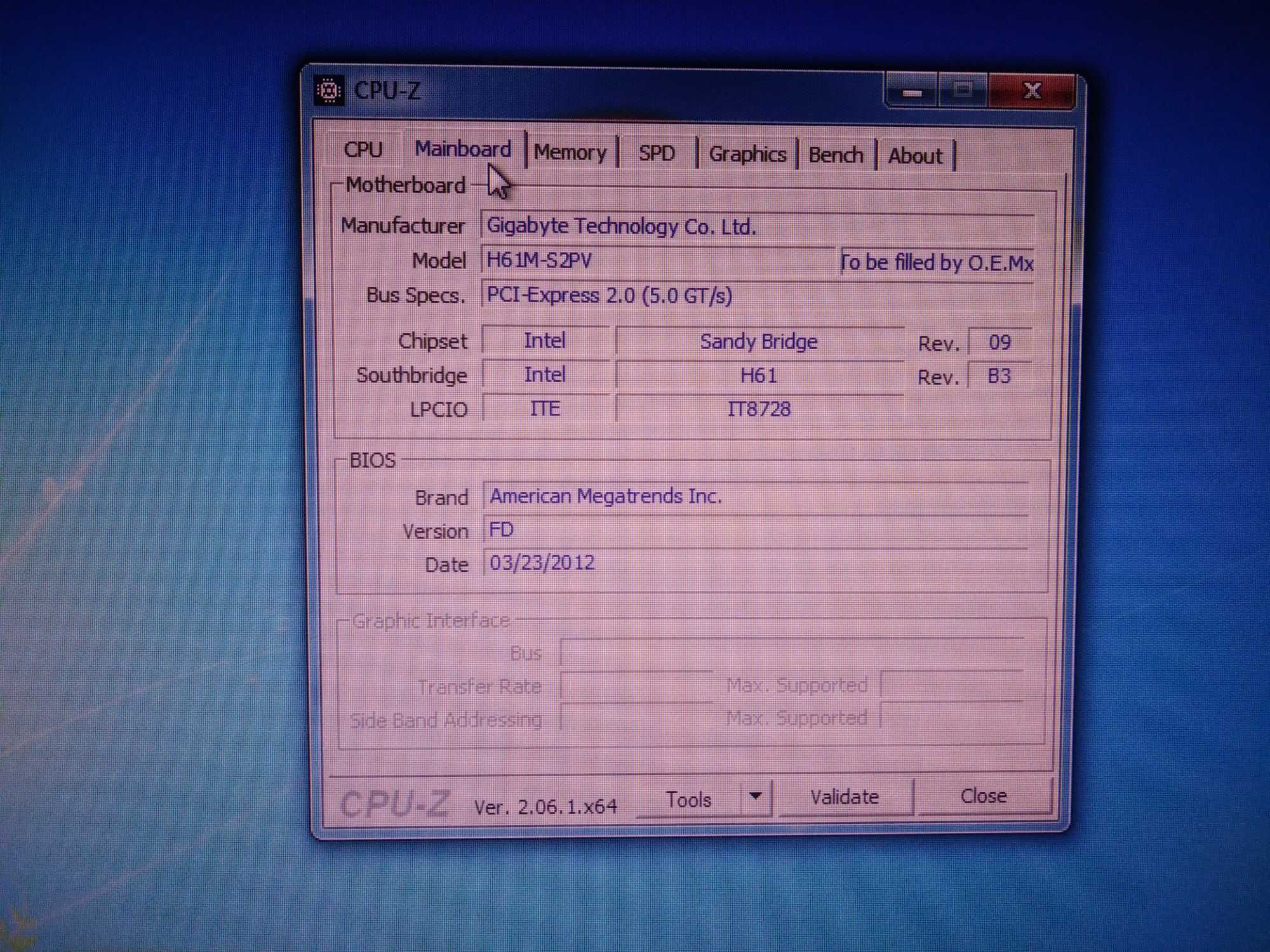Click the Validate button
Viewport: 1270px width, 952px height.
[845, 797]
